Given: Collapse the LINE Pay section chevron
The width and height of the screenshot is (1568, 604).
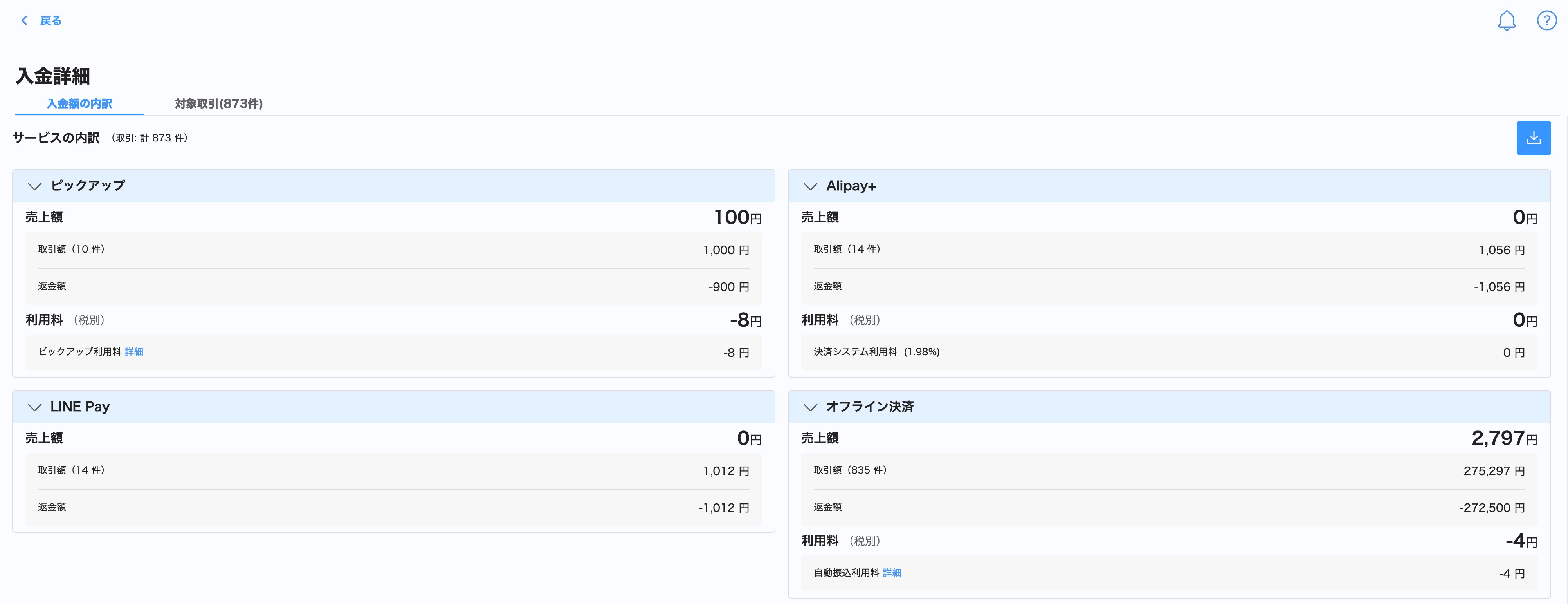Looking at the screenshot, I should tap(35, 407).
